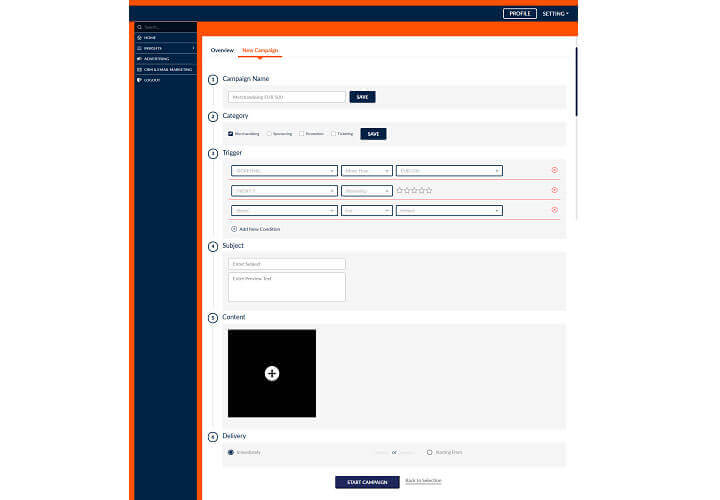The image size is (720, 500).
Task: Delete the second trigger condition row
Action: pos(555,190)
